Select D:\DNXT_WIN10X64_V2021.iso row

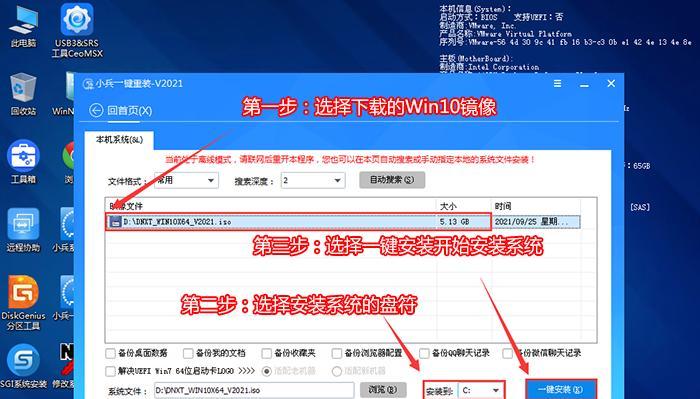coord(343,222)
